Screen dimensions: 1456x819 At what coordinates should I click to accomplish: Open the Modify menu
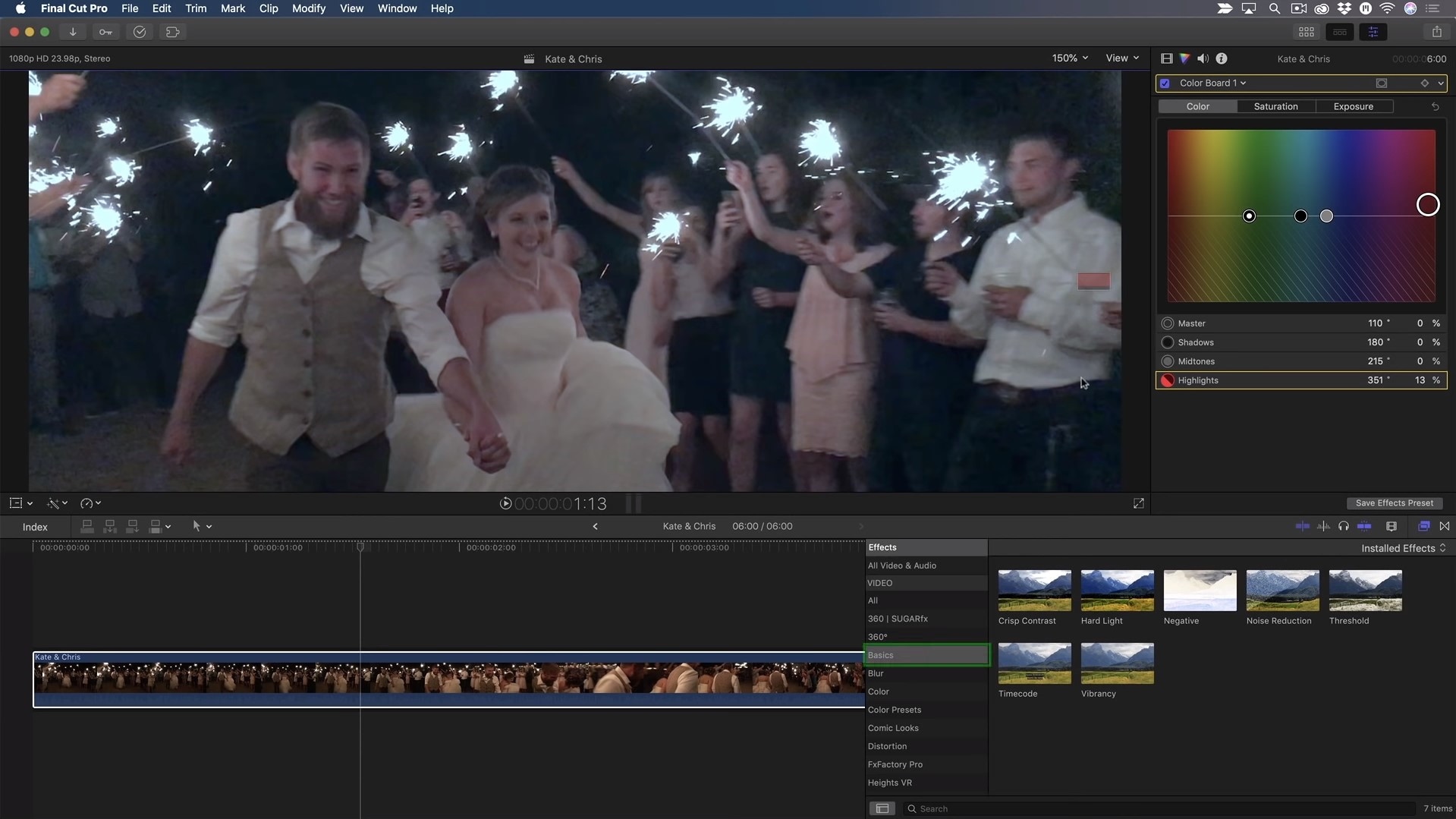tap(308, 8)
